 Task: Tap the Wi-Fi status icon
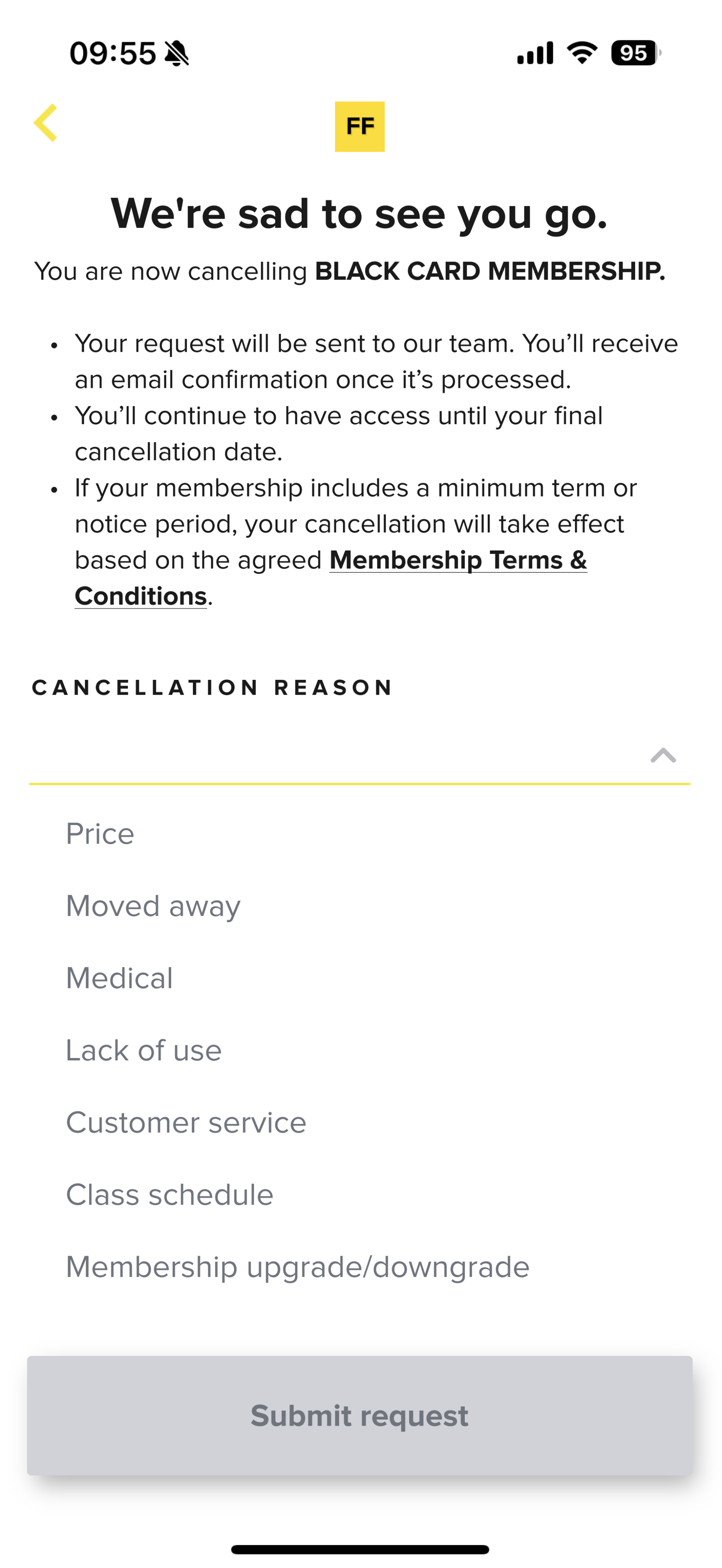point(582,53)
